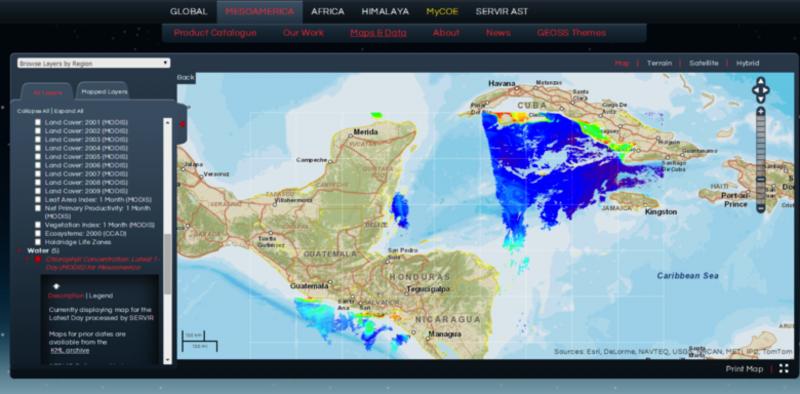Click the red marker beside the layer panel

[x=182, y=124]
